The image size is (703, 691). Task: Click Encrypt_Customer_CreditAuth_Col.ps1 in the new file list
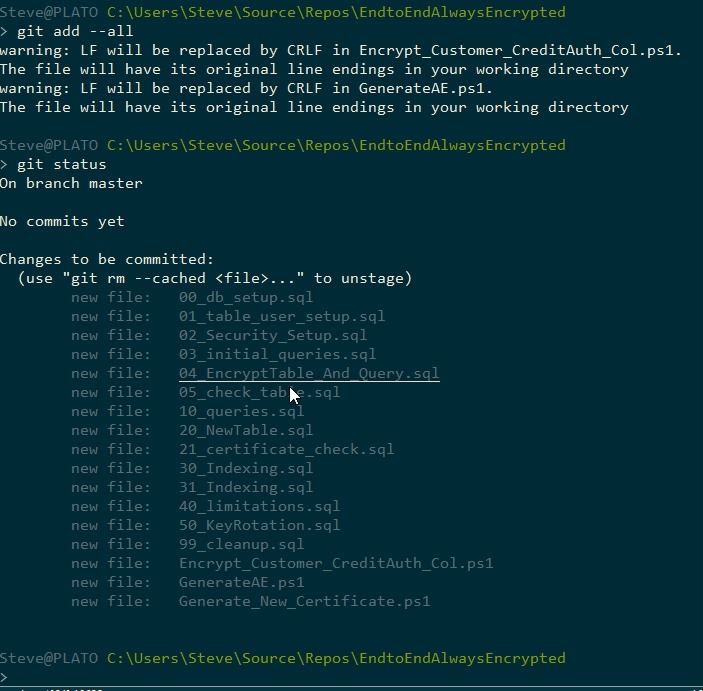[x=336, y=563]
